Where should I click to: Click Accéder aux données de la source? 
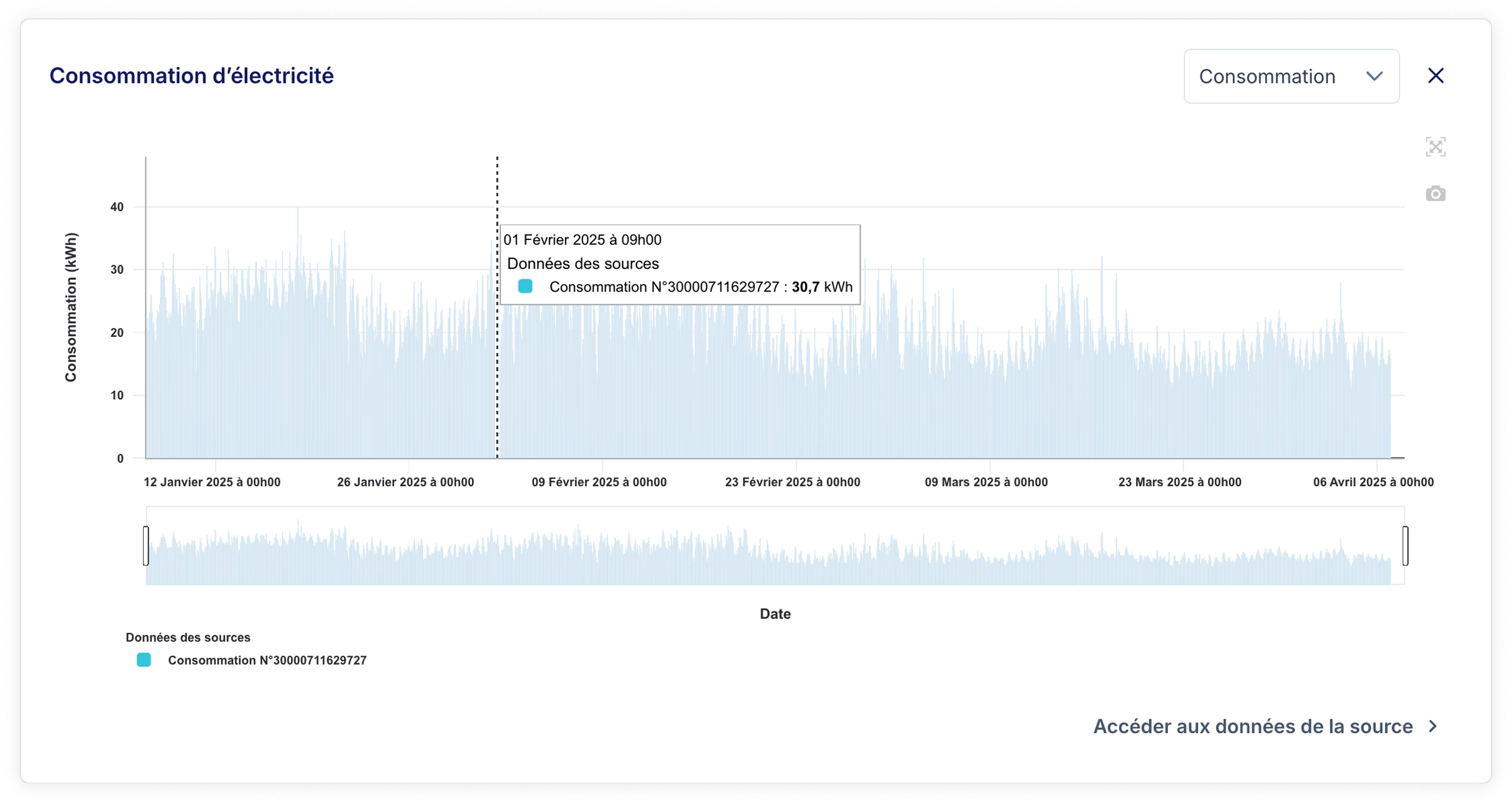1253,726
